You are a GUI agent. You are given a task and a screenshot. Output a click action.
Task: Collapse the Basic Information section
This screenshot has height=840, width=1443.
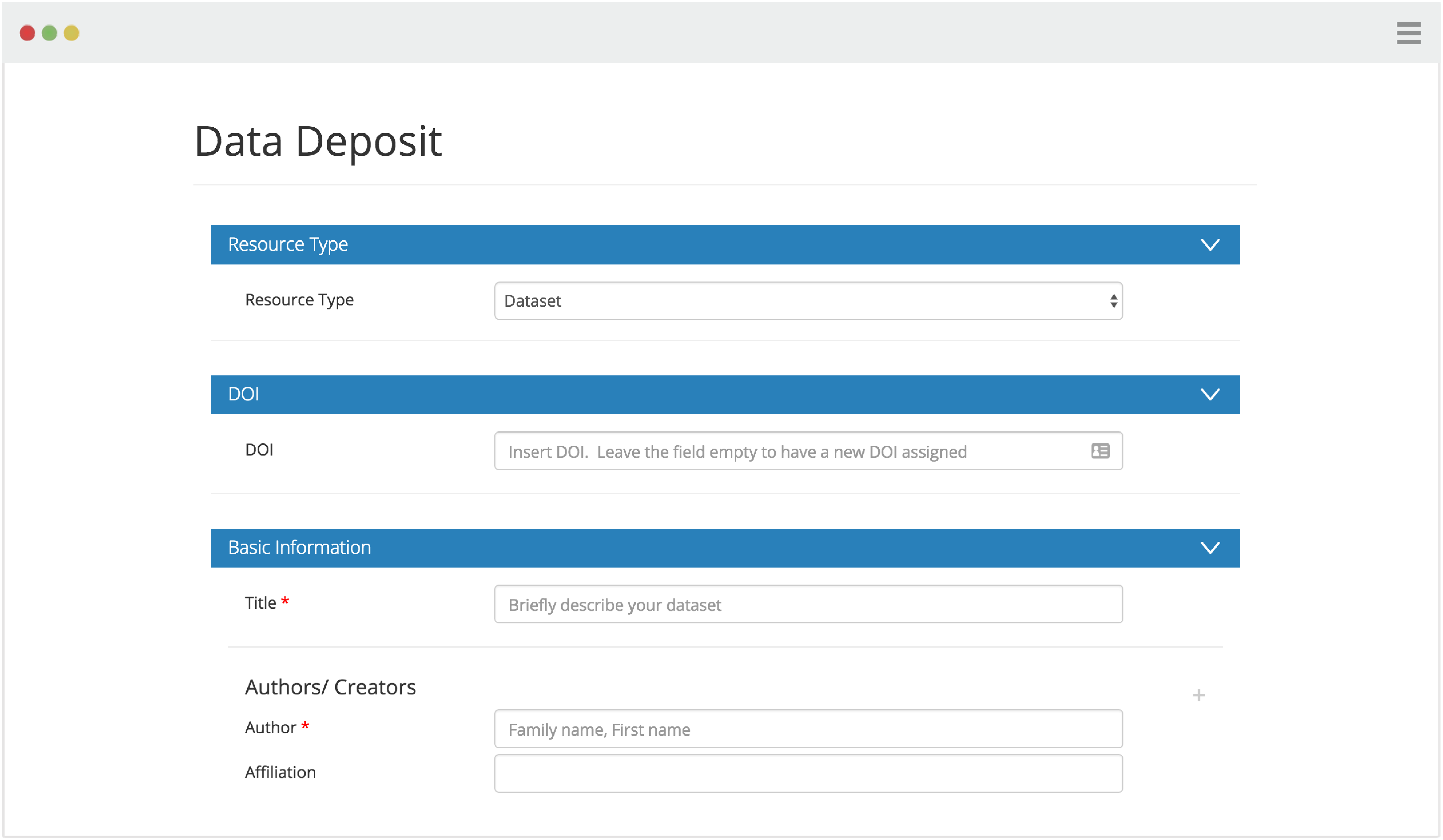[x=1211, y=547]
